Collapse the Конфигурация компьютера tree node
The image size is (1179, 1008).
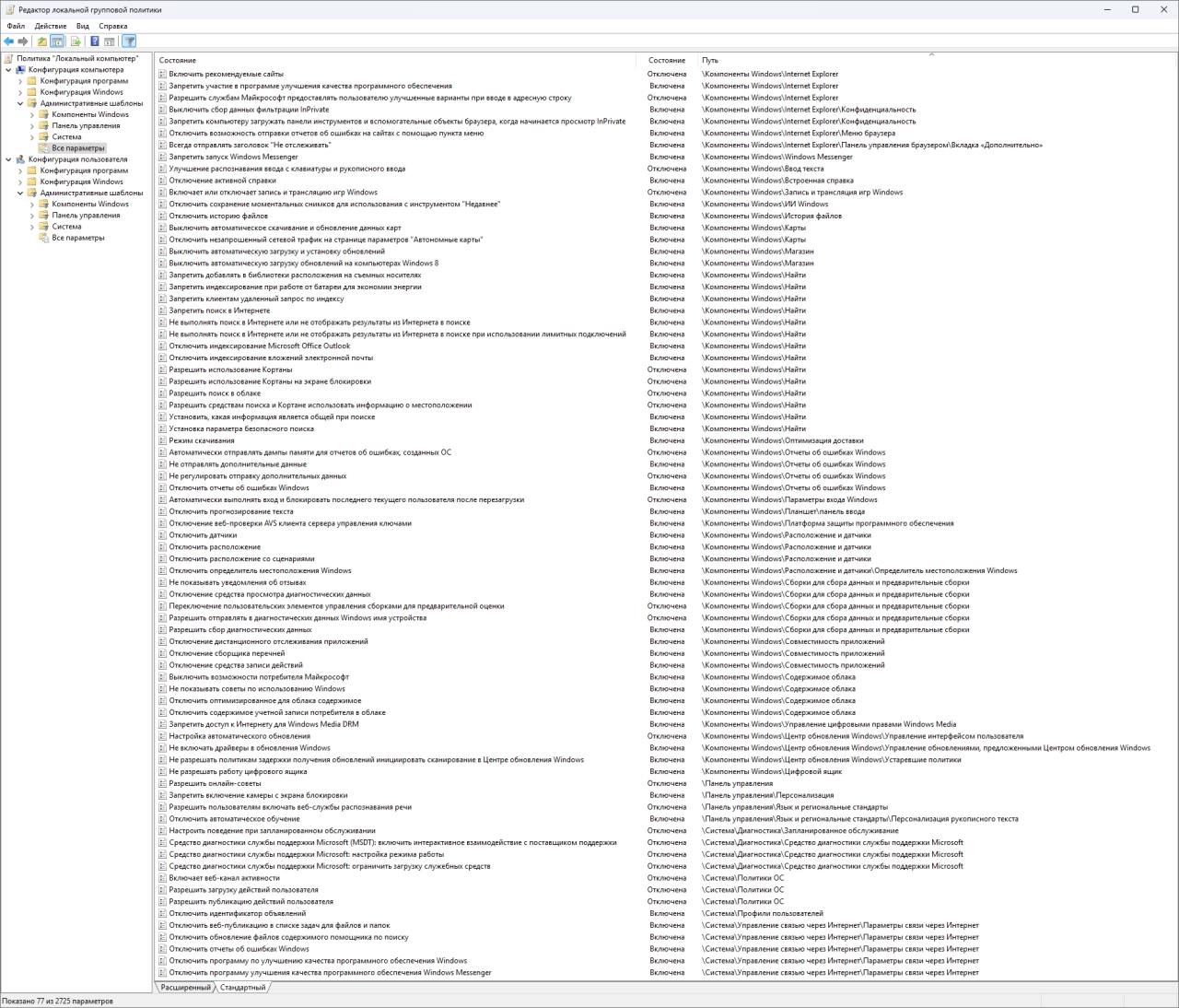click(9, 70)
